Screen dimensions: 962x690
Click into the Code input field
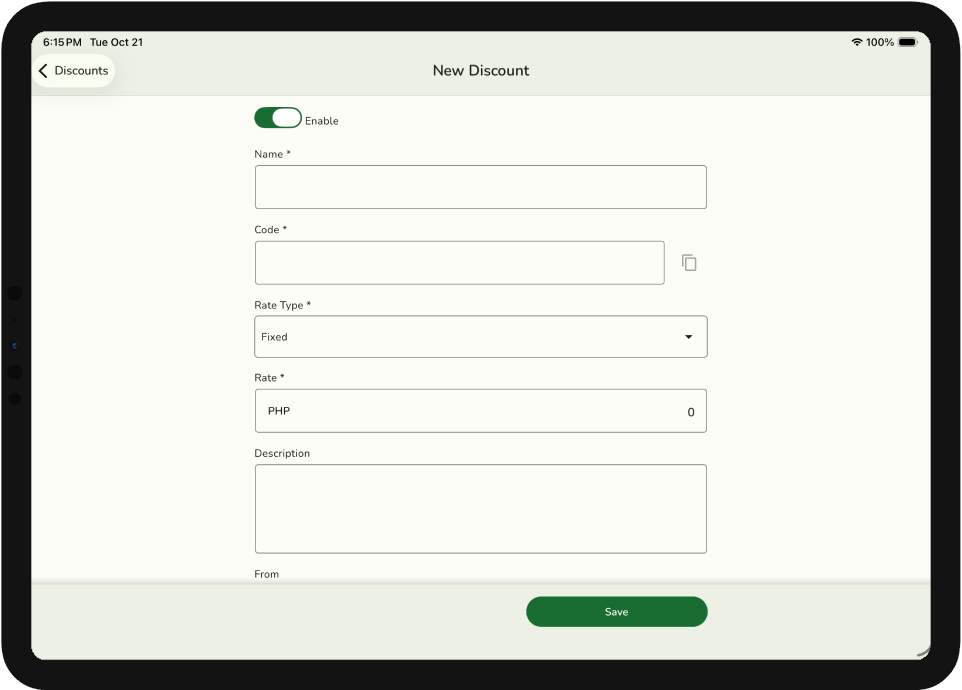point(459,262)
